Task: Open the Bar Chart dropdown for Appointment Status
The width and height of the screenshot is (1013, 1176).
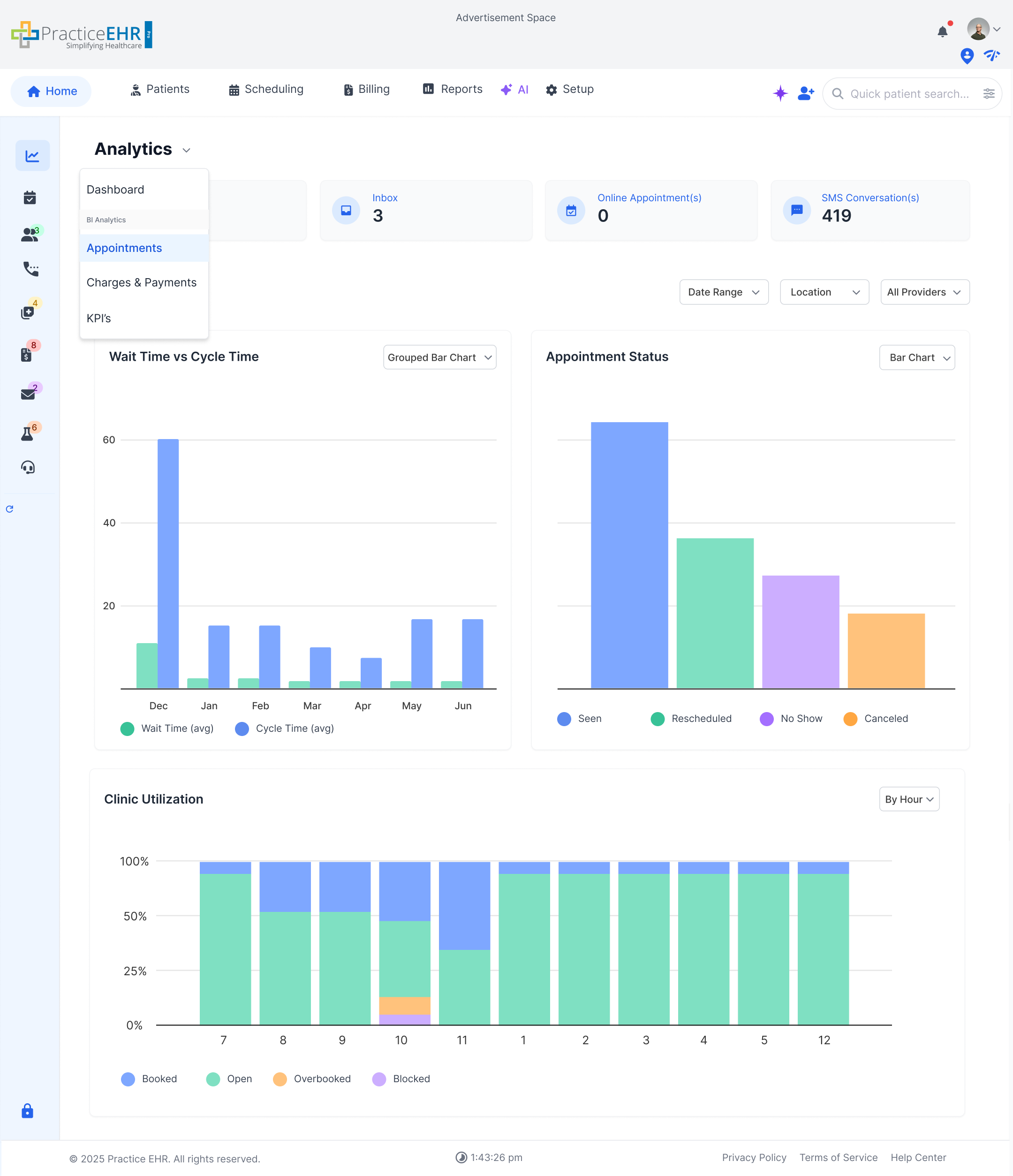Action: (916, 357)
